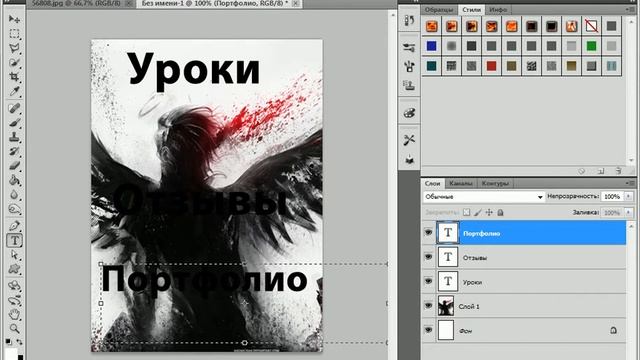Screen dimensions: 640x360
Task: Select the Custom Shape tool
Action: tap(14, 269)
